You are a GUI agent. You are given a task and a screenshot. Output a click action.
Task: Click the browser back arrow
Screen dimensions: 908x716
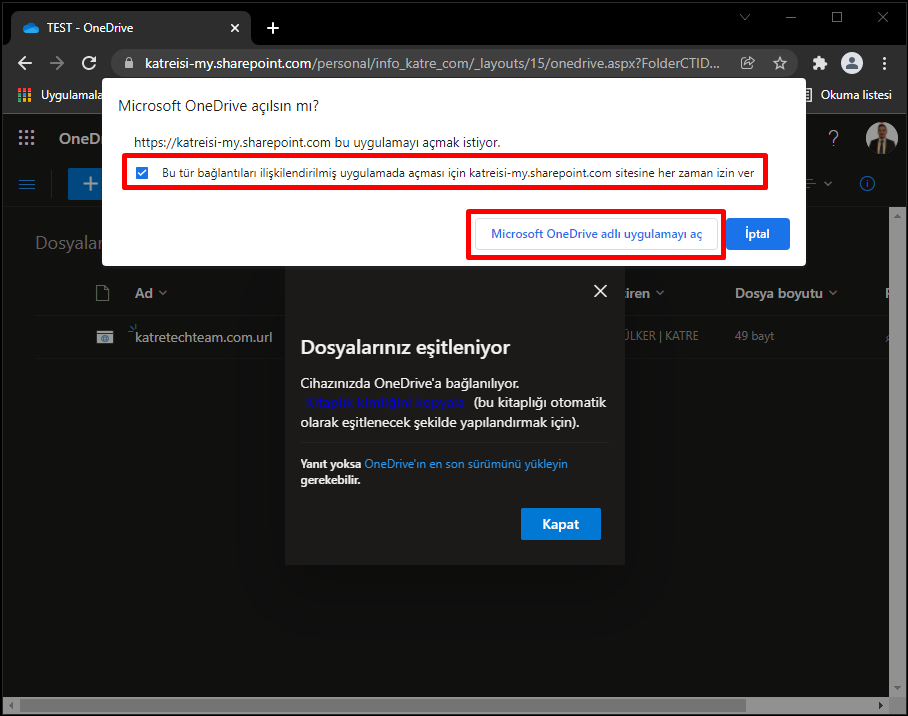click(25, 63)
